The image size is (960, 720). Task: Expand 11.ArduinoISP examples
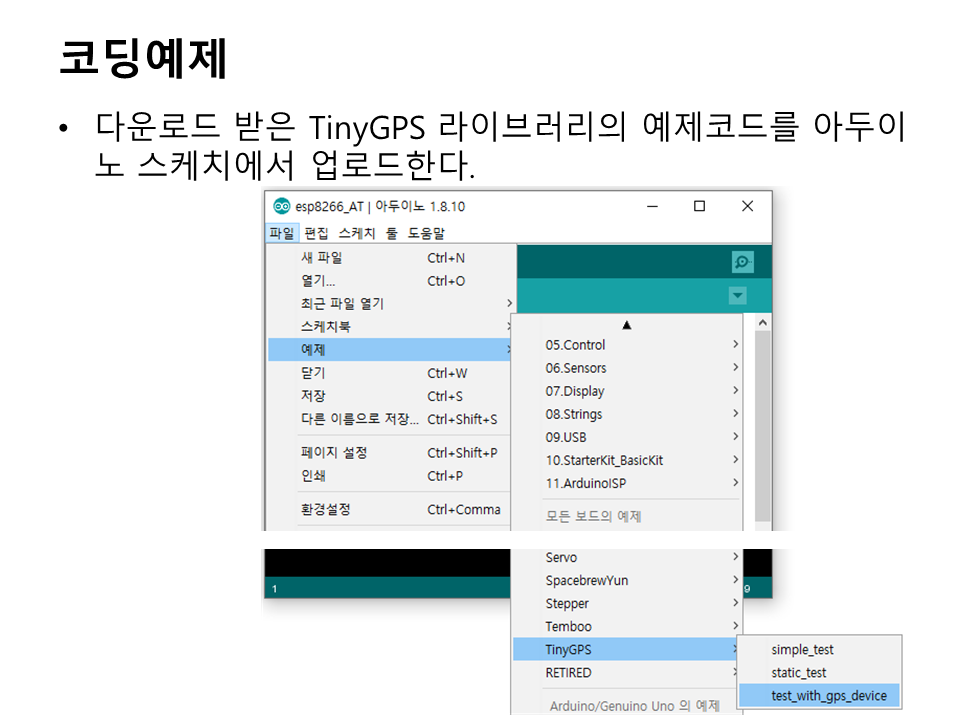tap(627, 484)
